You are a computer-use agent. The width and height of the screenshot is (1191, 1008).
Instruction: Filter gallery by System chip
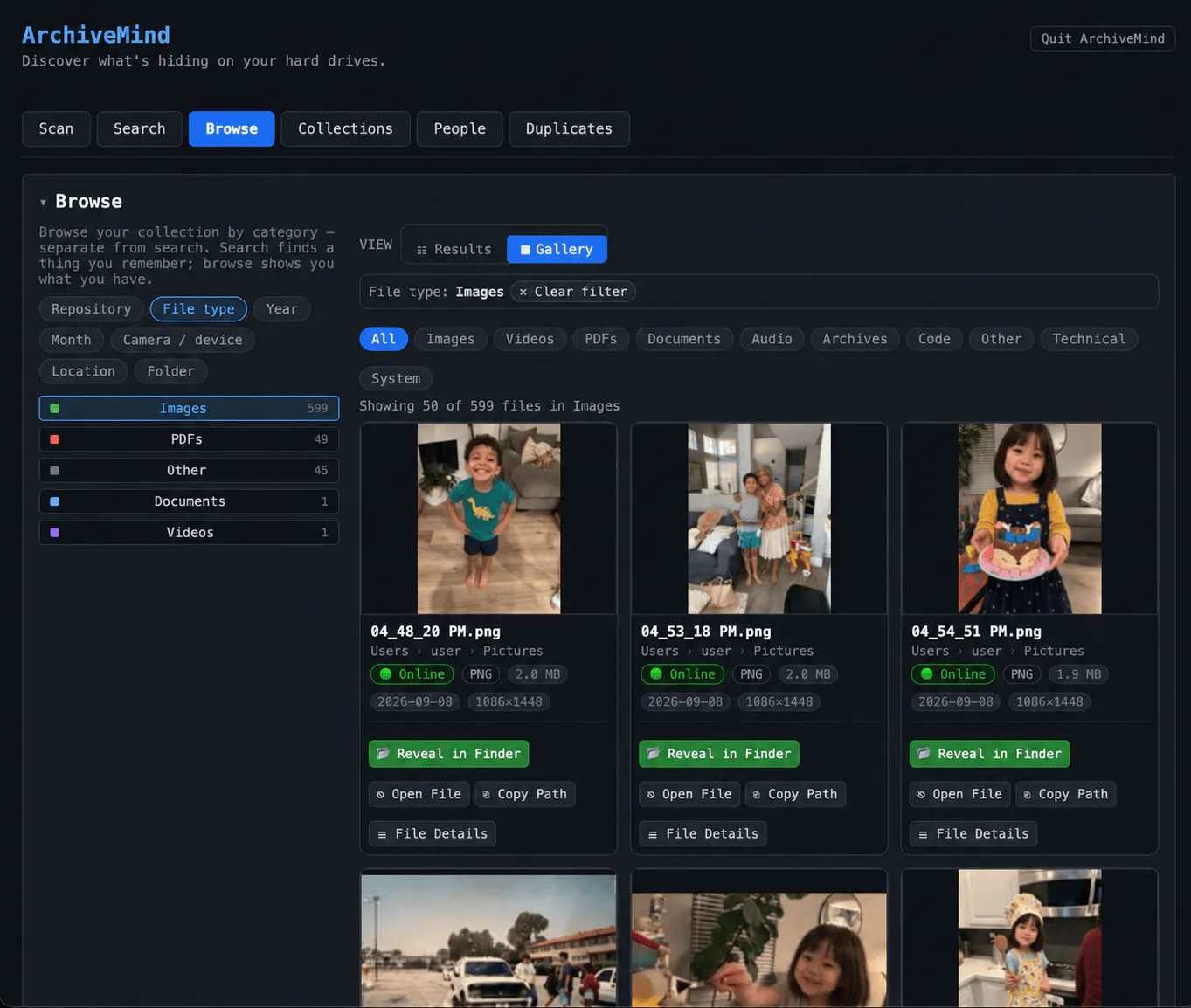396,378
